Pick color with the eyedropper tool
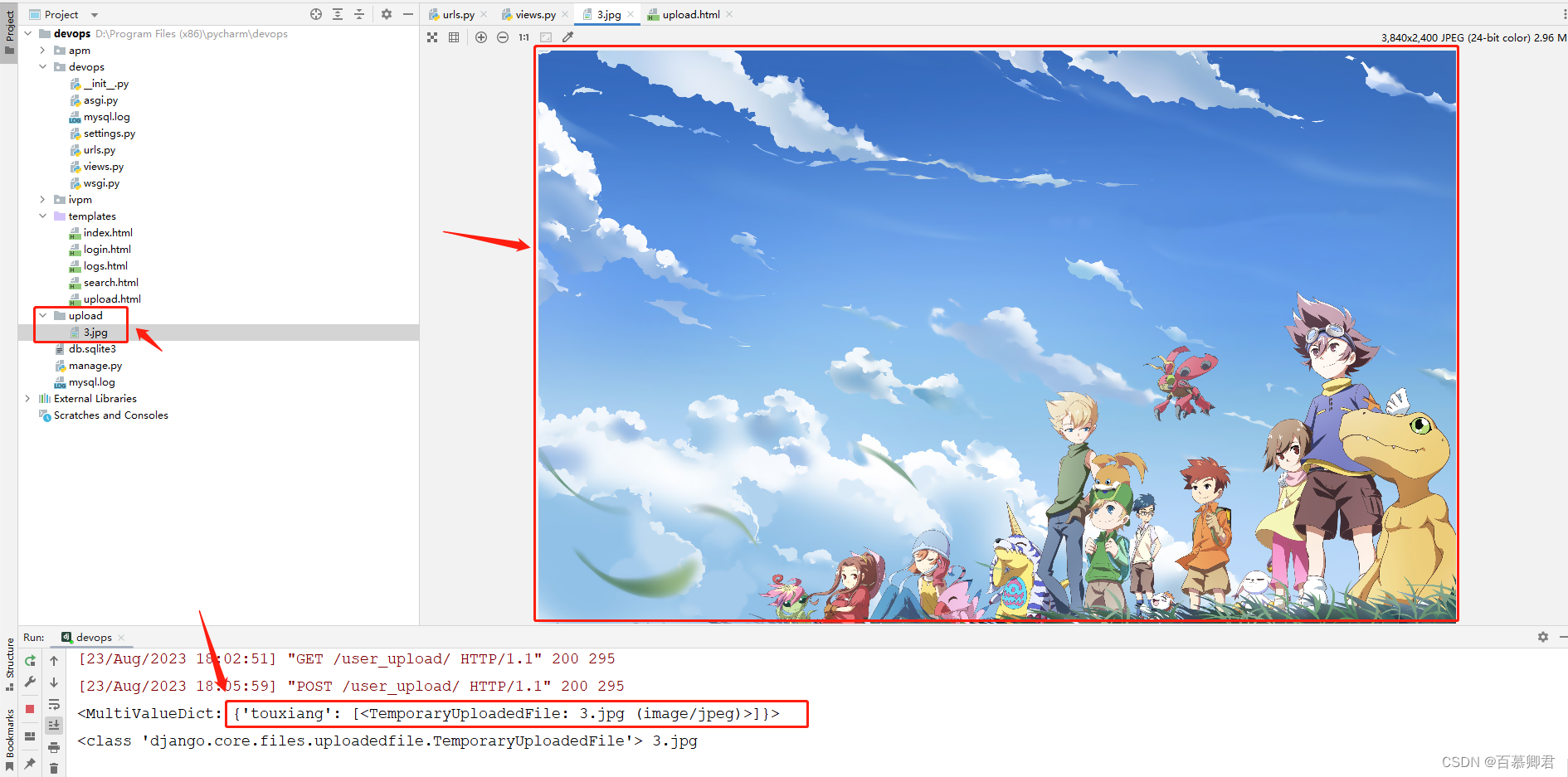The image size is (1568, 777). coord(568,37)
